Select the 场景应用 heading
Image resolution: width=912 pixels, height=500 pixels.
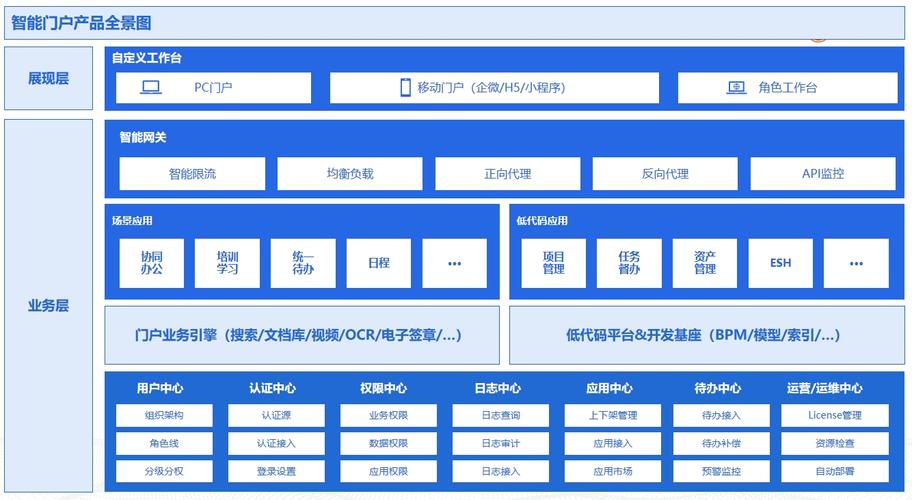132,221
